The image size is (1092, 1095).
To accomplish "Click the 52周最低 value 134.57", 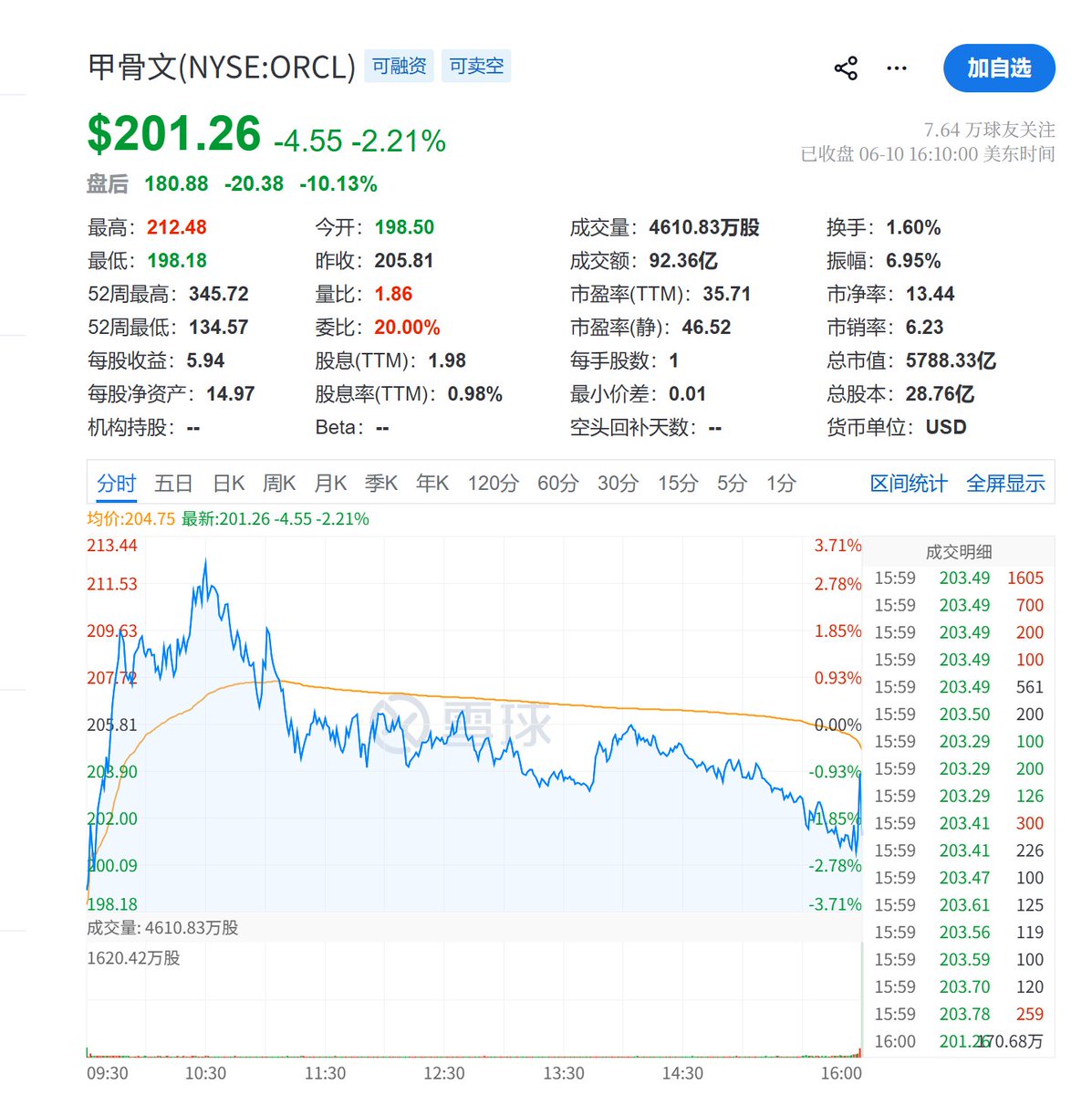I will pyautogui.click(x=219, y=327).
